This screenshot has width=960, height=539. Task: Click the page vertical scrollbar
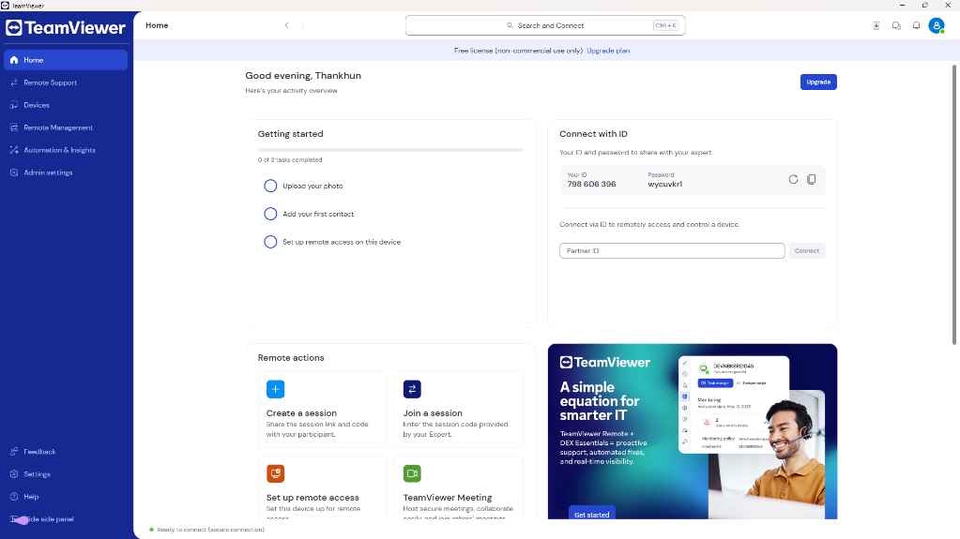(953, 200)
